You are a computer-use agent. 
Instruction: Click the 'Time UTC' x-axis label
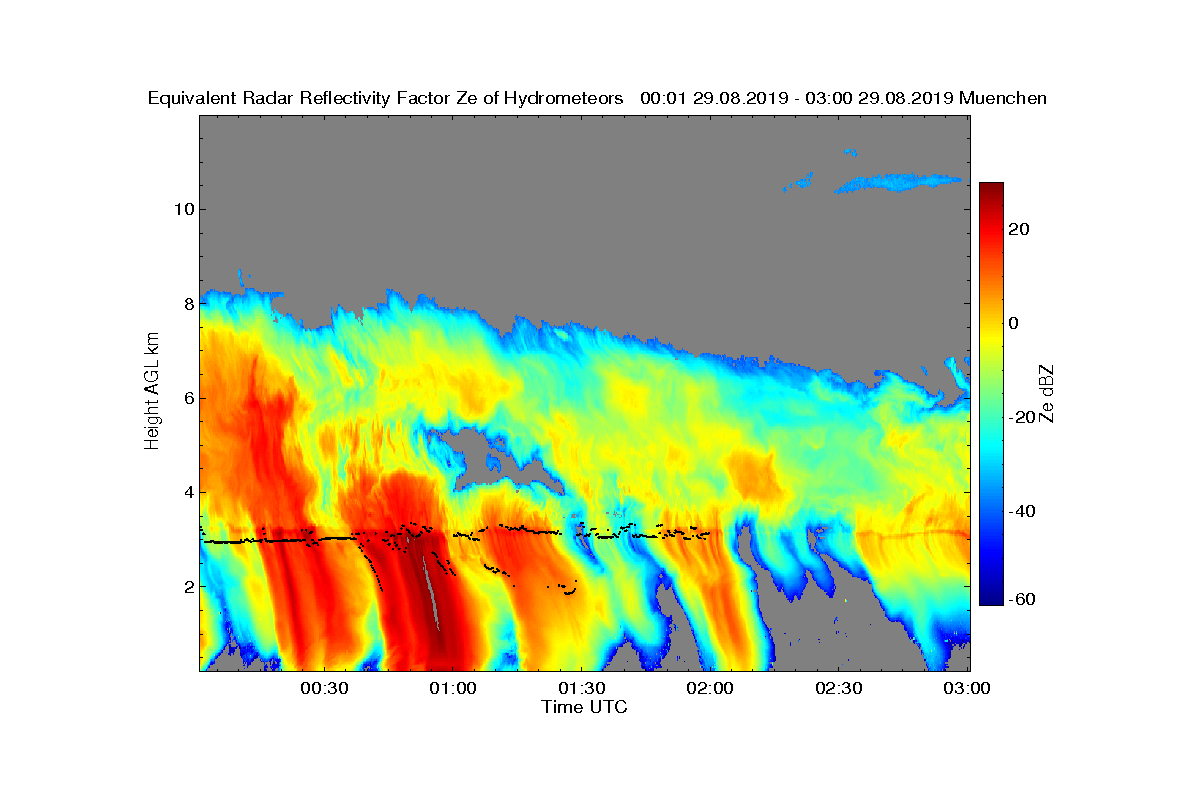point(585,707)
